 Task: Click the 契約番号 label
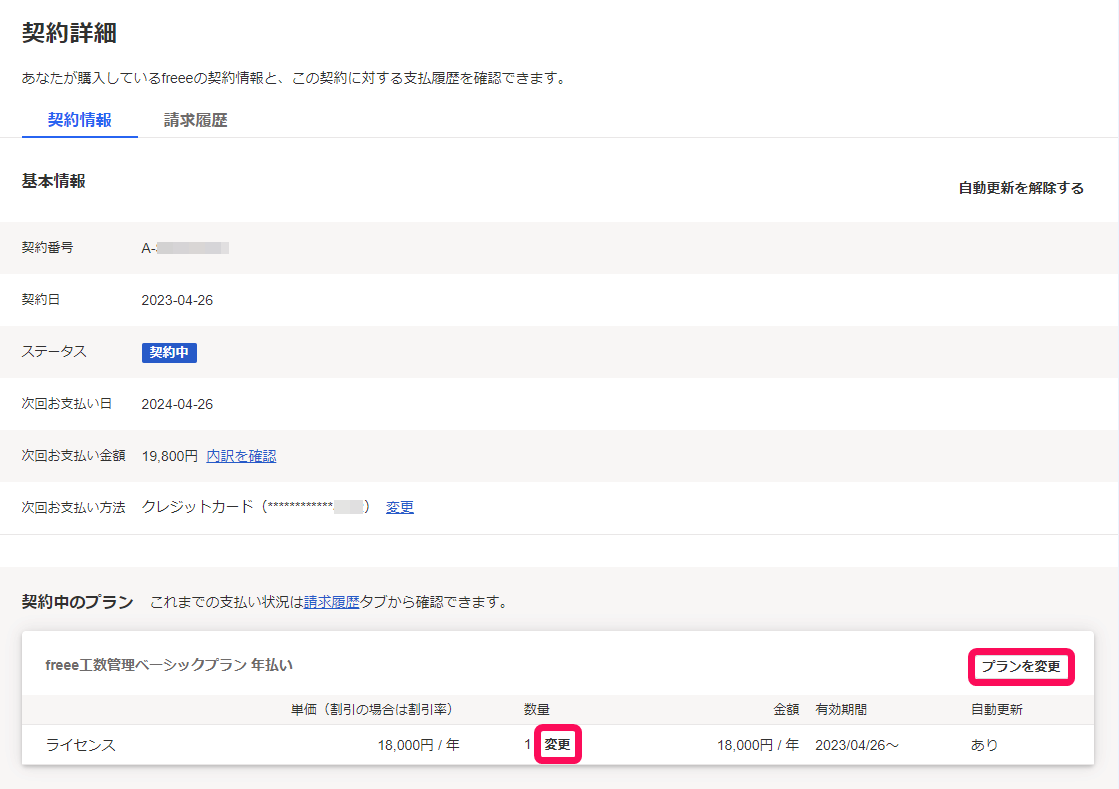pyautogui.click(x=47, y=248)
